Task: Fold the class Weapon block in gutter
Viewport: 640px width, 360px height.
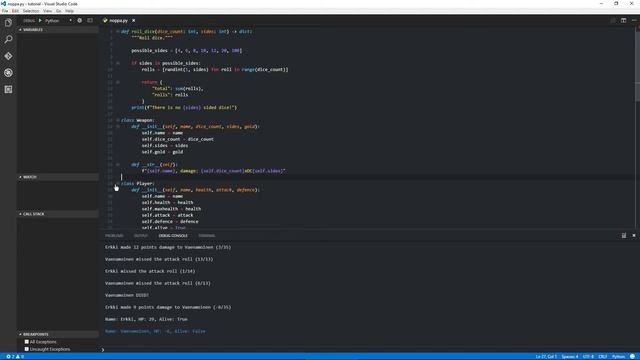Action: click(x=118, y=120)
